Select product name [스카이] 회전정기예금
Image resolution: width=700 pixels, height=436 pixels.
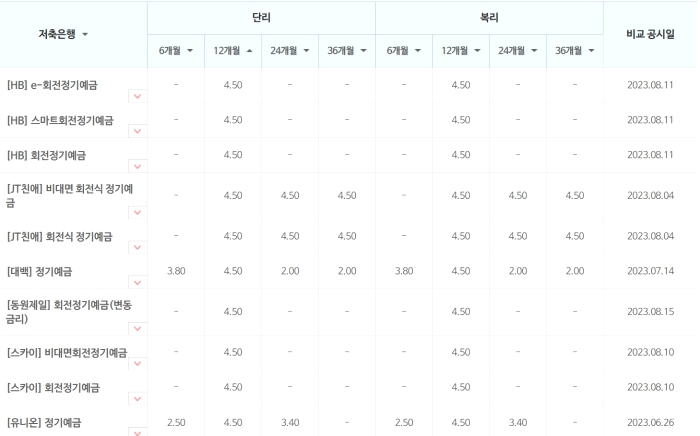coord(53,387)
